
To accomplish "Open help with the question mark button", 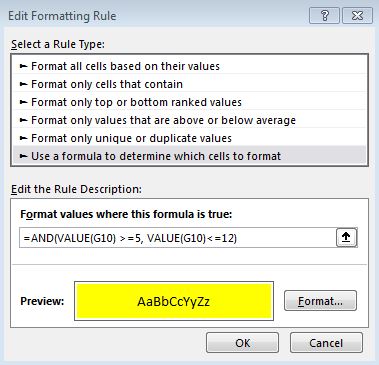I will (x=324, y=16).
